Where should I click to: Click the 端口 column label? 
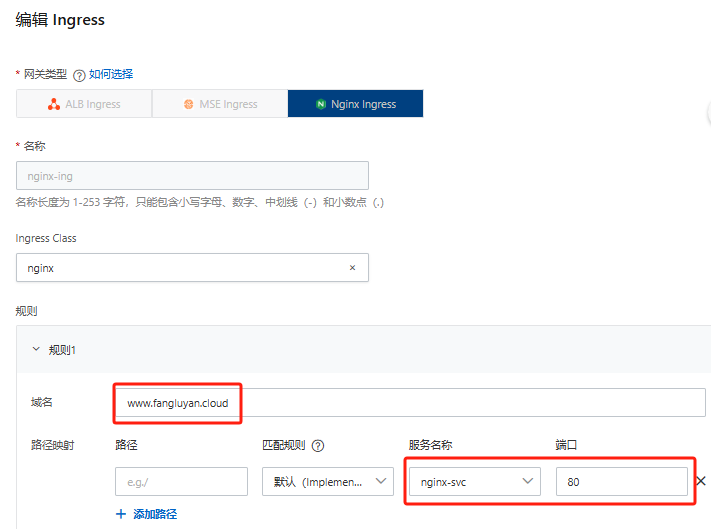coord(566,445)
